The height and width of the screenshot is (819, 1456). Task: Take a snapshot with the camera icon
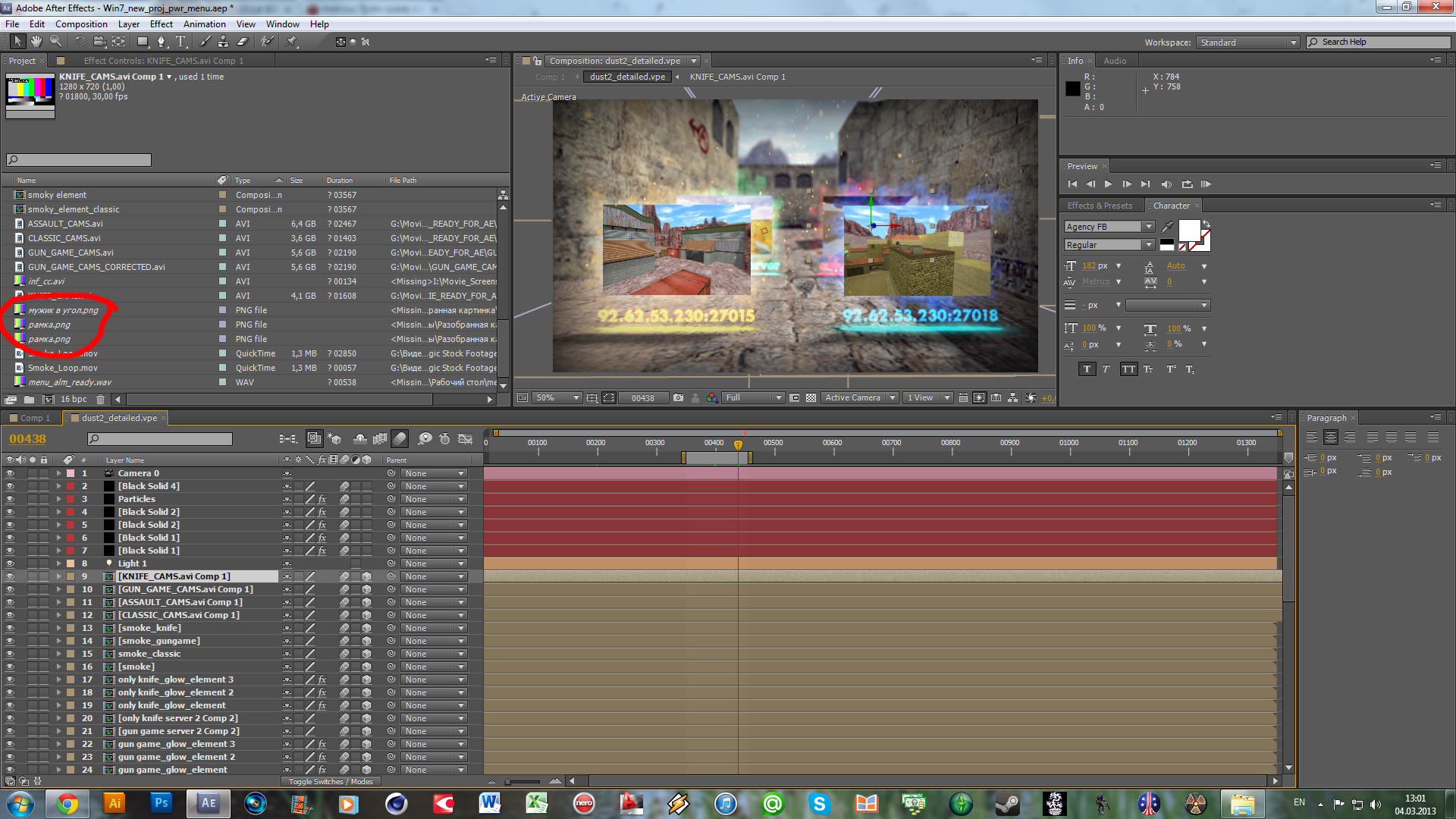(678, 398)
